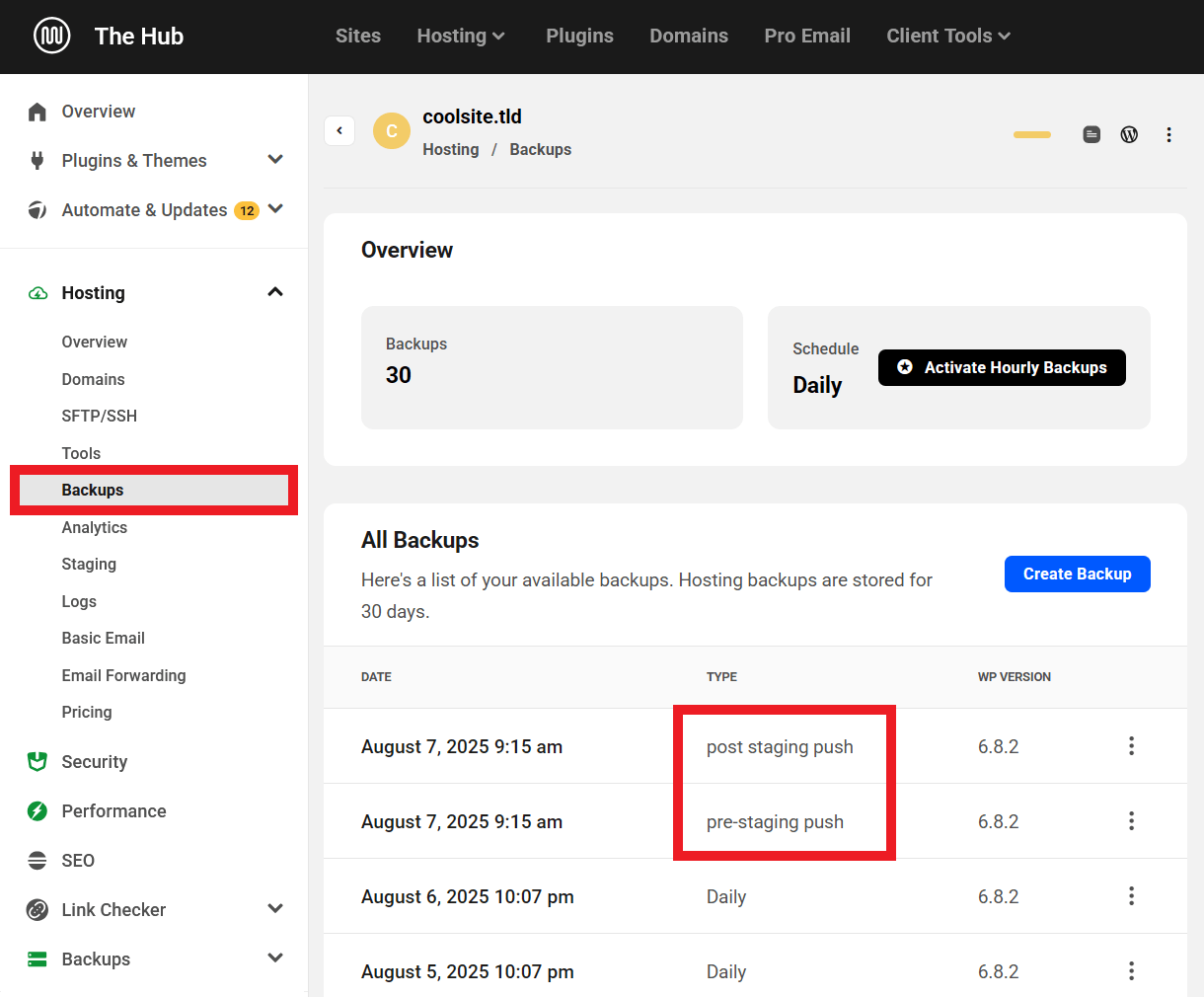
Task: Click The Hub title text
Action: (x=139, y=36)
